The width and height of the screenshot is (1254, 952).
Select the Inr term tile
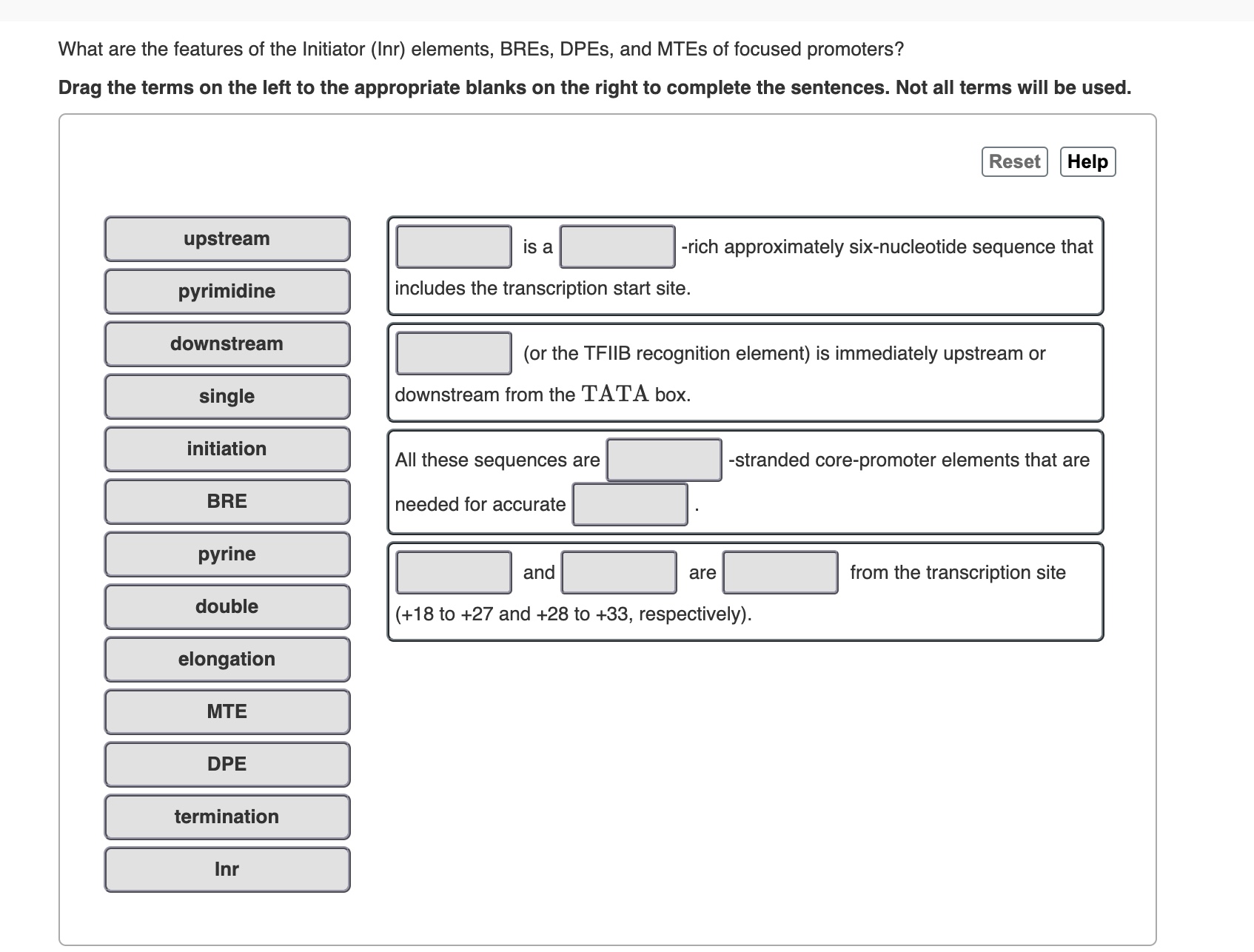(x=227, y=869)
